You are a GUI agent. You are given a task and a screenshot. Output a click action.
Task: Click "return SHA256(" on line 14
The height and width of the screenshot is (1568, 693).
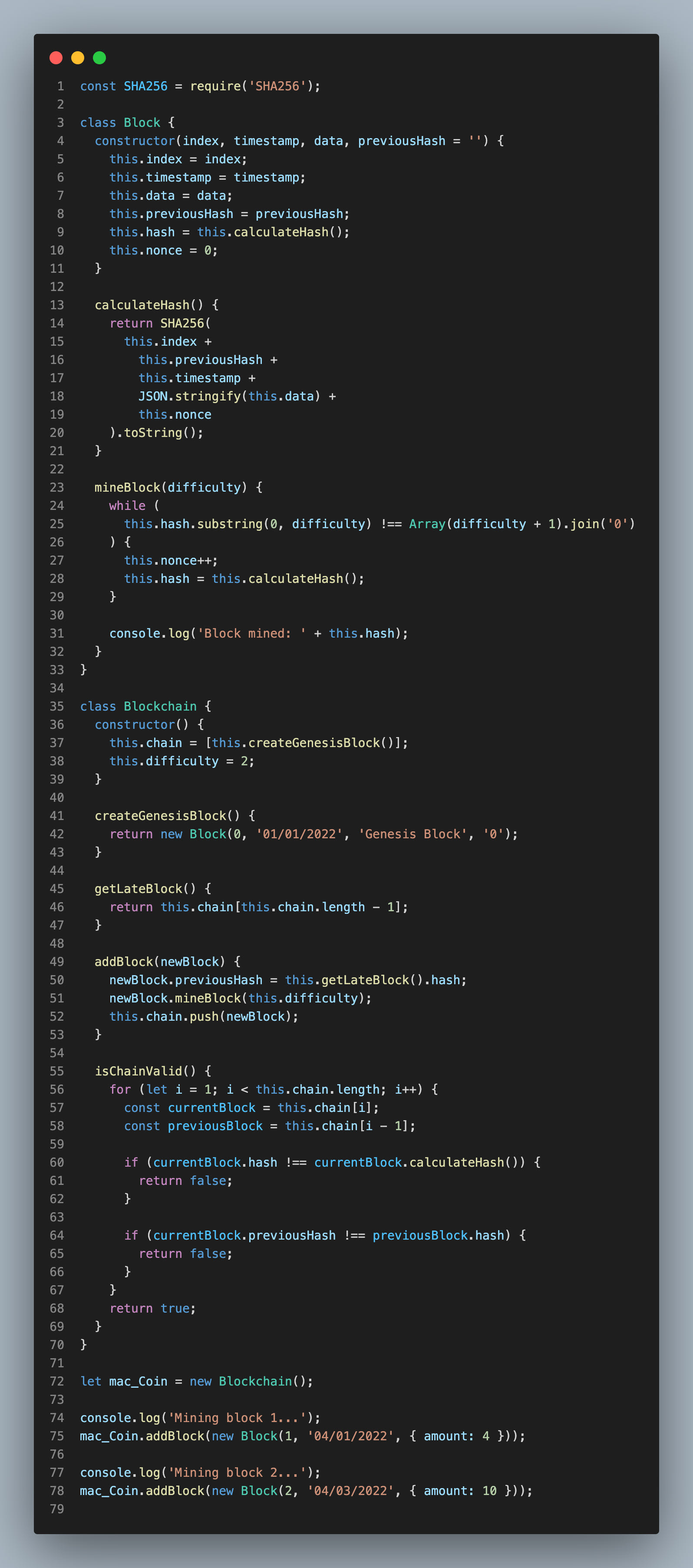click(160, 323)
